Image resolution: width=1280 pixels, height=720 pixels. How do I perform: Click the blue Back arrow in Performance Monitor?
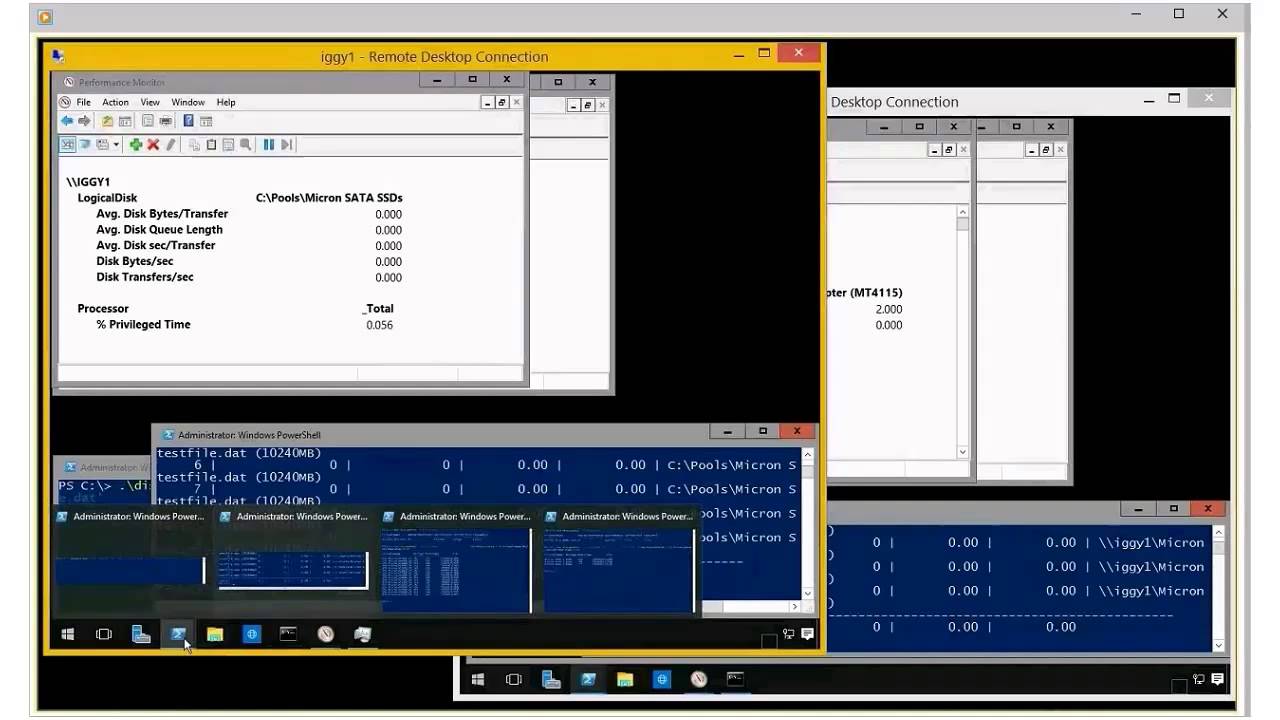pos(67,121)
